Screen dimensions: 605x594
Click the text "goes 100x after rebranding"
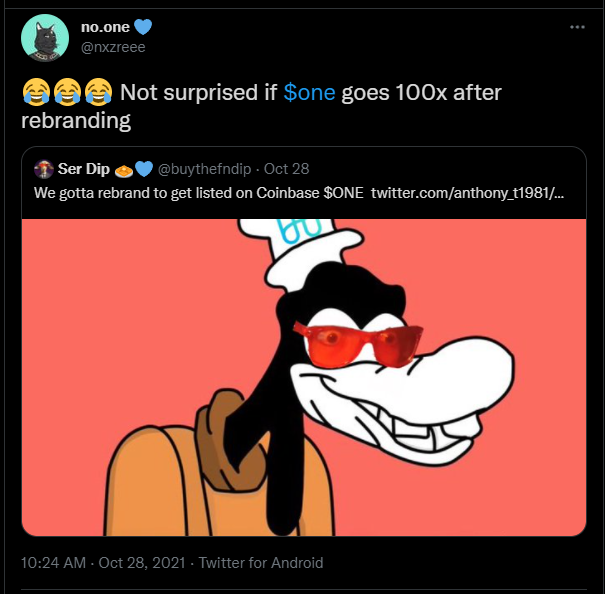420,94
